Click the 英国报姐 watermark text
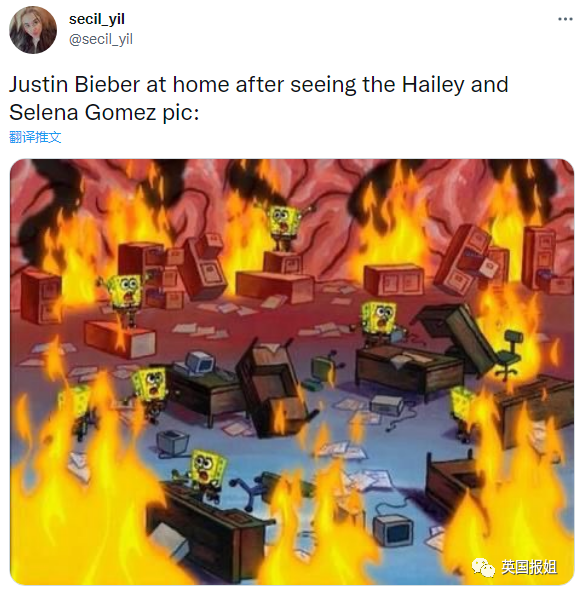This screenshot has height=594, width=576. point(529,567)
